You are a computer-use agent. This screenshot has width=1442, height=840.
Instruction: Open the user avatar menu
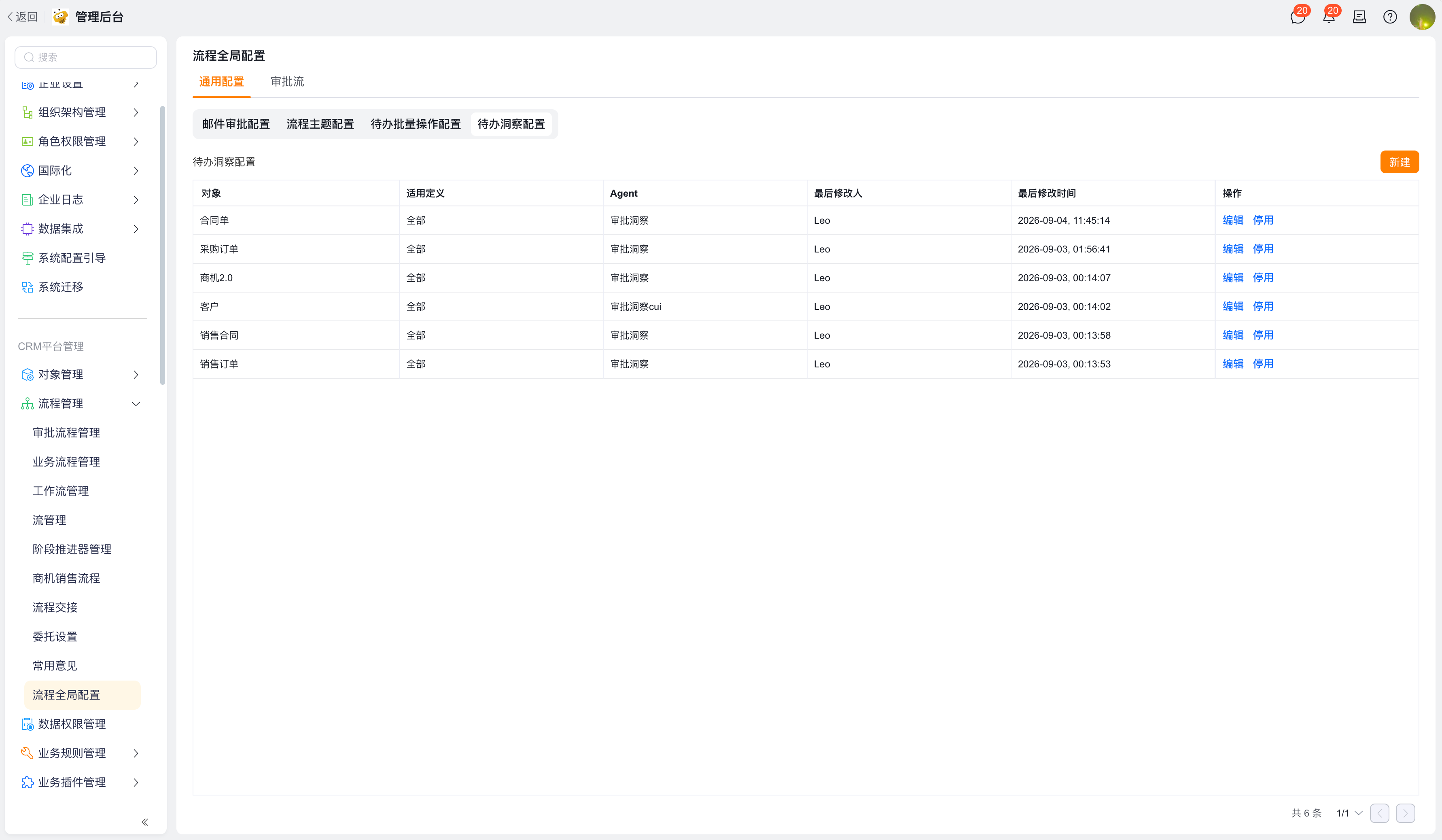1422,17
